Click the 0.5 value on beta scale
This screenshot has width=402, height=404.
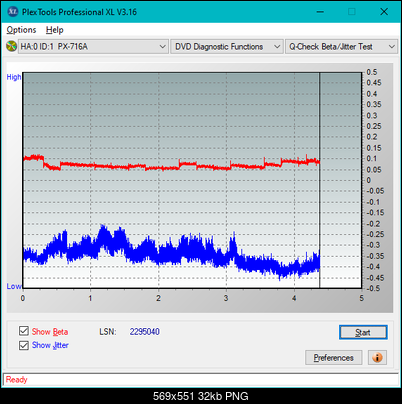(372, 72)
